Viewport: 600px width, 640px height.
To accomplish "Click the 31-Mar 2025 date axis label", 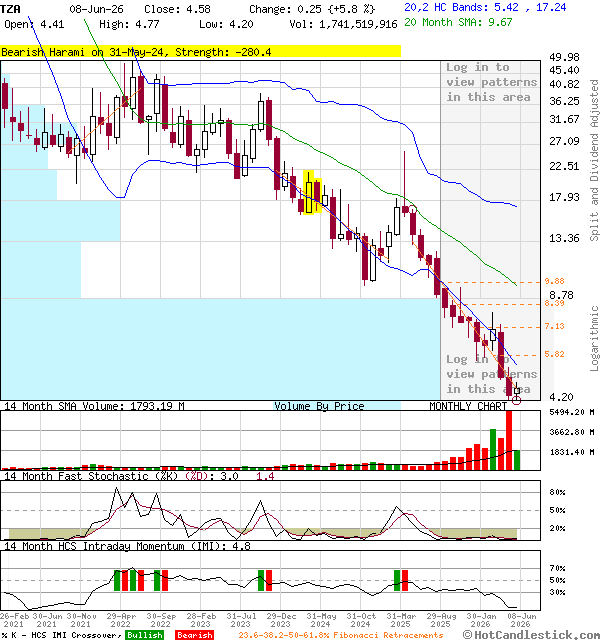I will 401,620.
